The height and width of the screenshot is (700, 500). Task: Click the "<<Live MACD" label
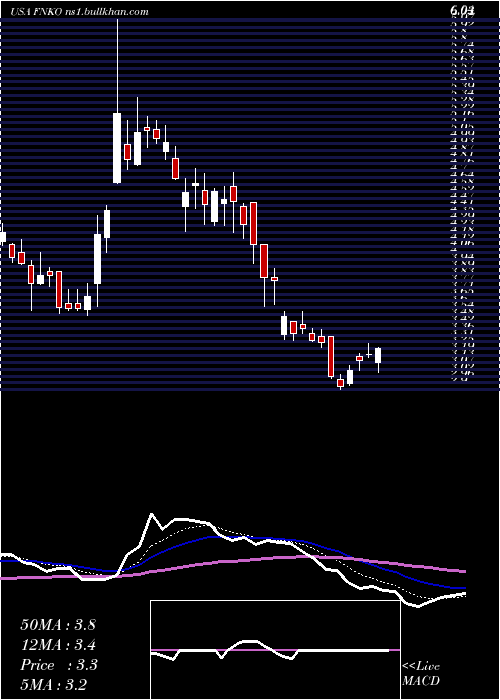click(x=421, y=674)
